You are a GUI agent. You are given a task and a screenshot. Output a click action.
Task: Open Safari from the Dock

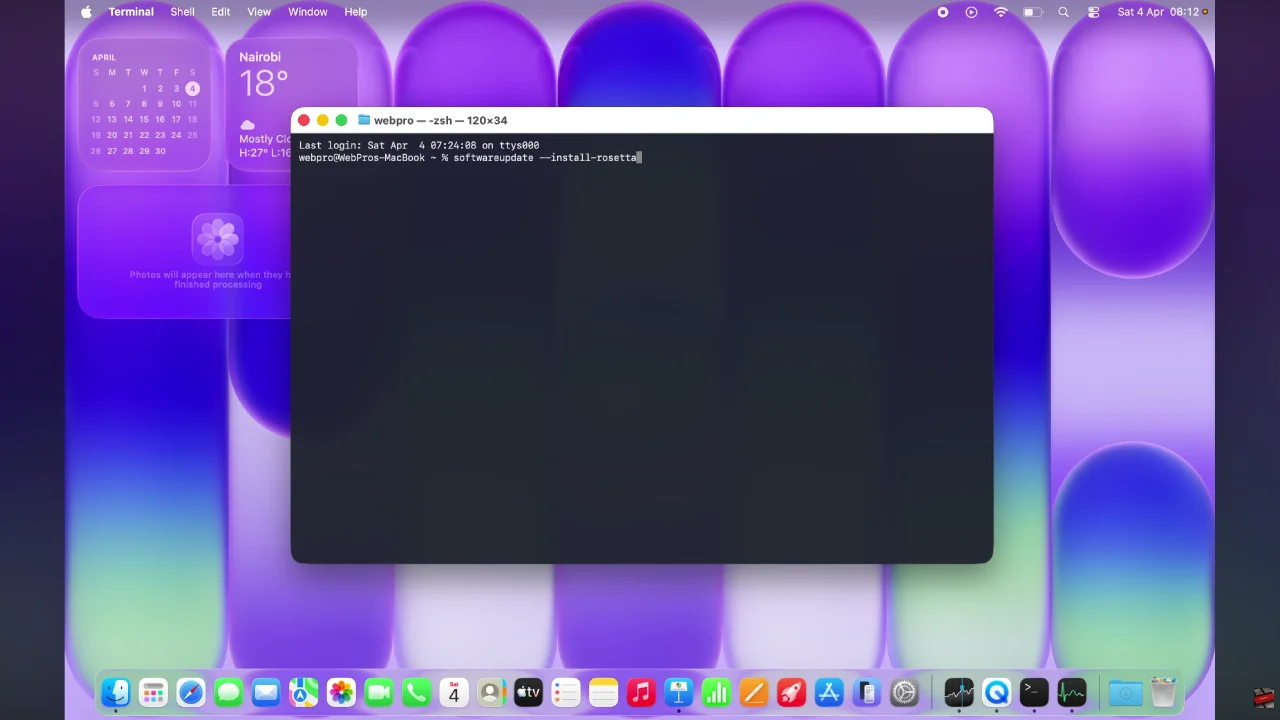pos(190,691)
